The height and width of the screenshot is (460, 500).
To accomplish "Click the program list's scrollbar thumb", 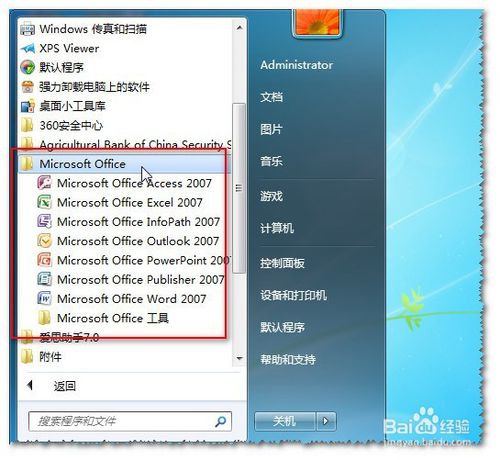I will click(239, 188).
